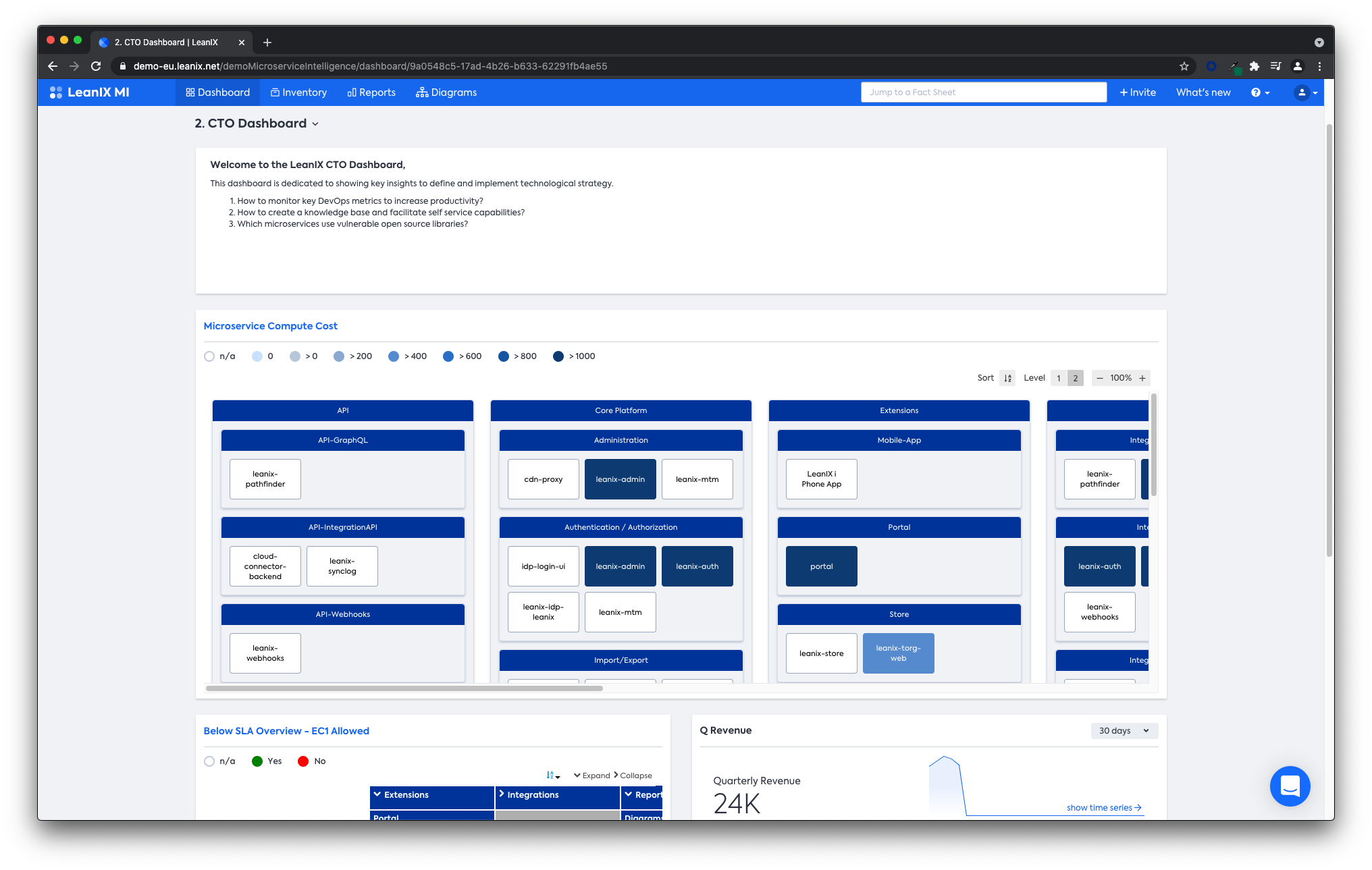Click the LeanIX MI logo
The height and width of the screenshot is (870, 1372).
[x=90, y=92]
